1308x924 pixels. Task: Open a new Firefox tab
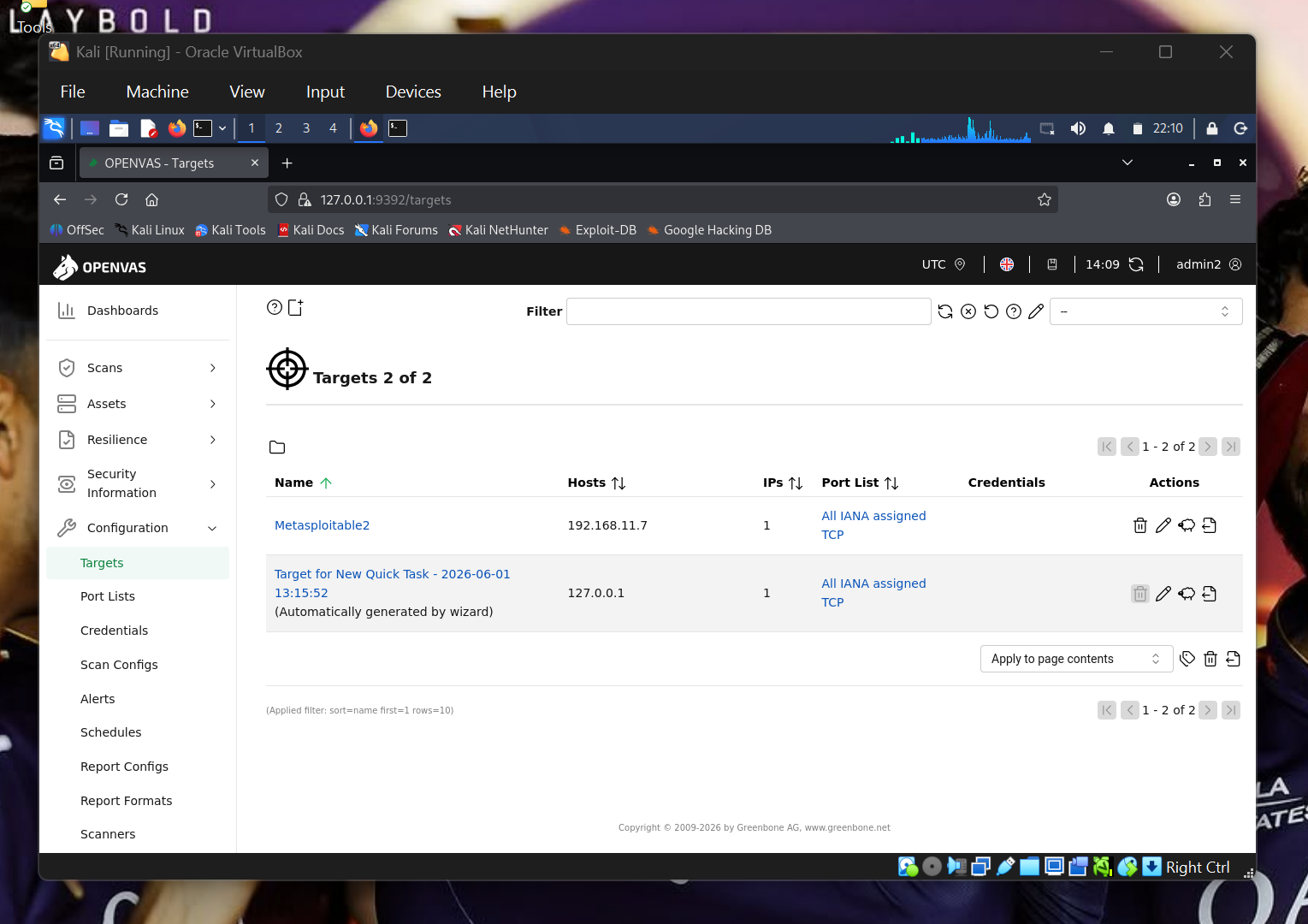click(287, 163)
